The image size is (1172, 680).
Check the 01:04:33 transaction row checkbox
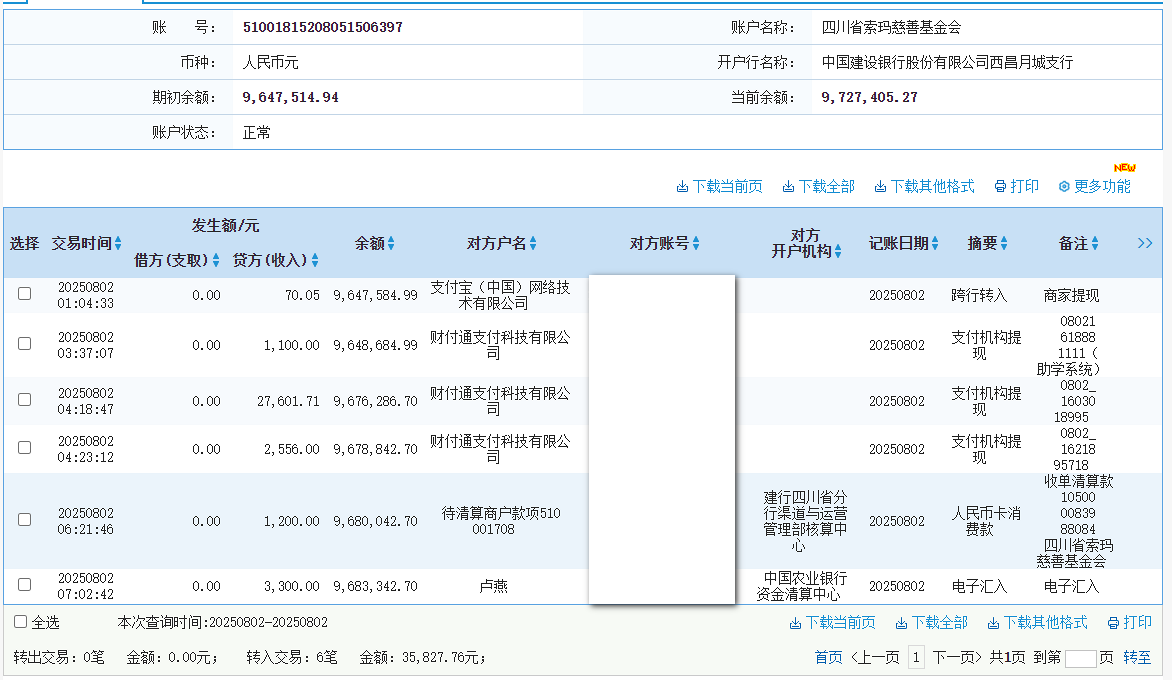(25, 294)
